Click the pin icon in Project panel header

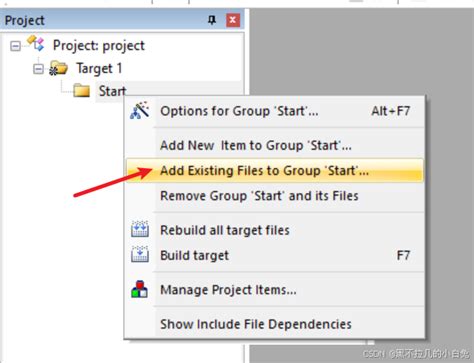tap(212, 20)
